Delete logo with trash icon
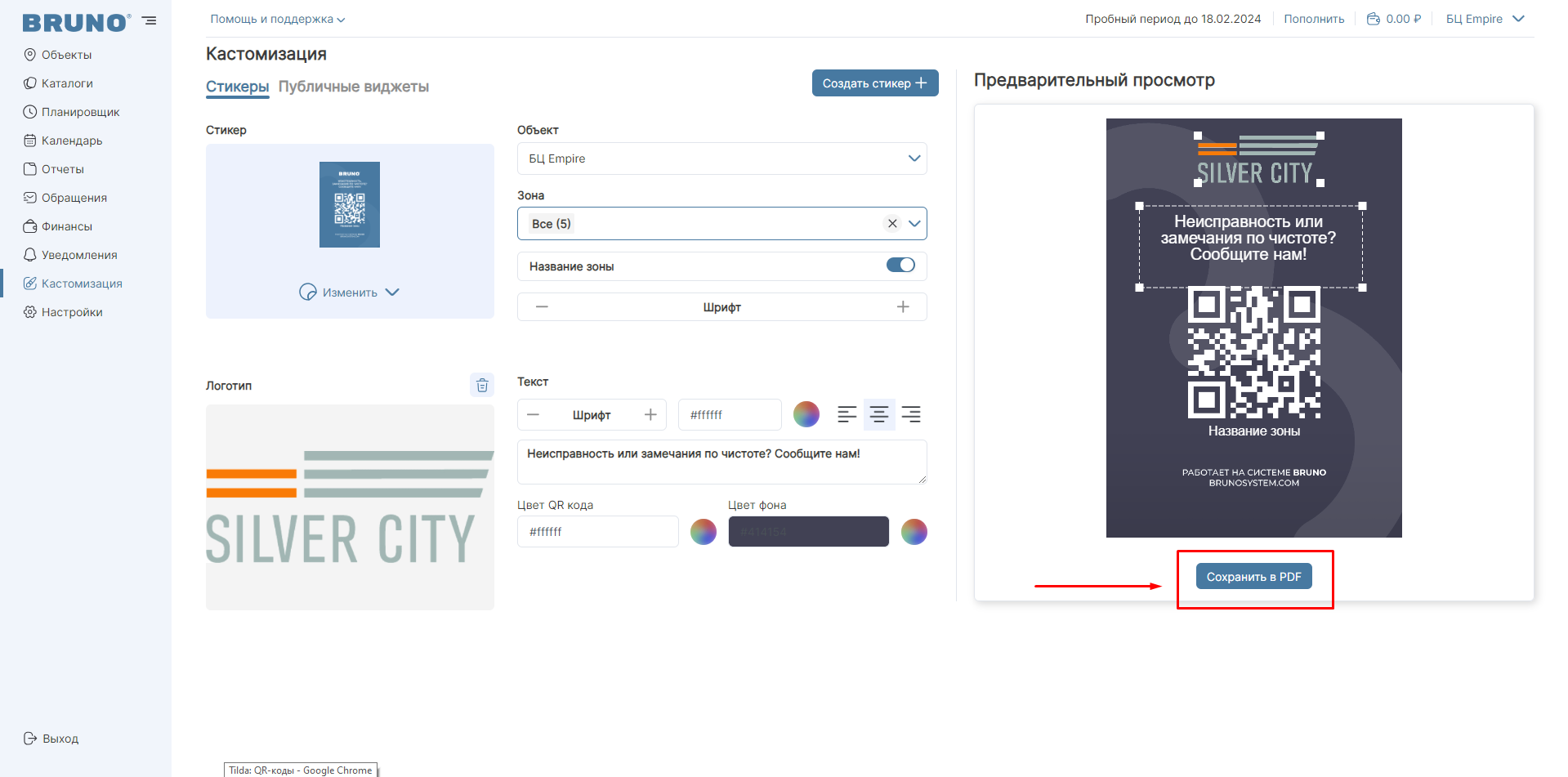1568x777 pixels. (x=482, y=385)
